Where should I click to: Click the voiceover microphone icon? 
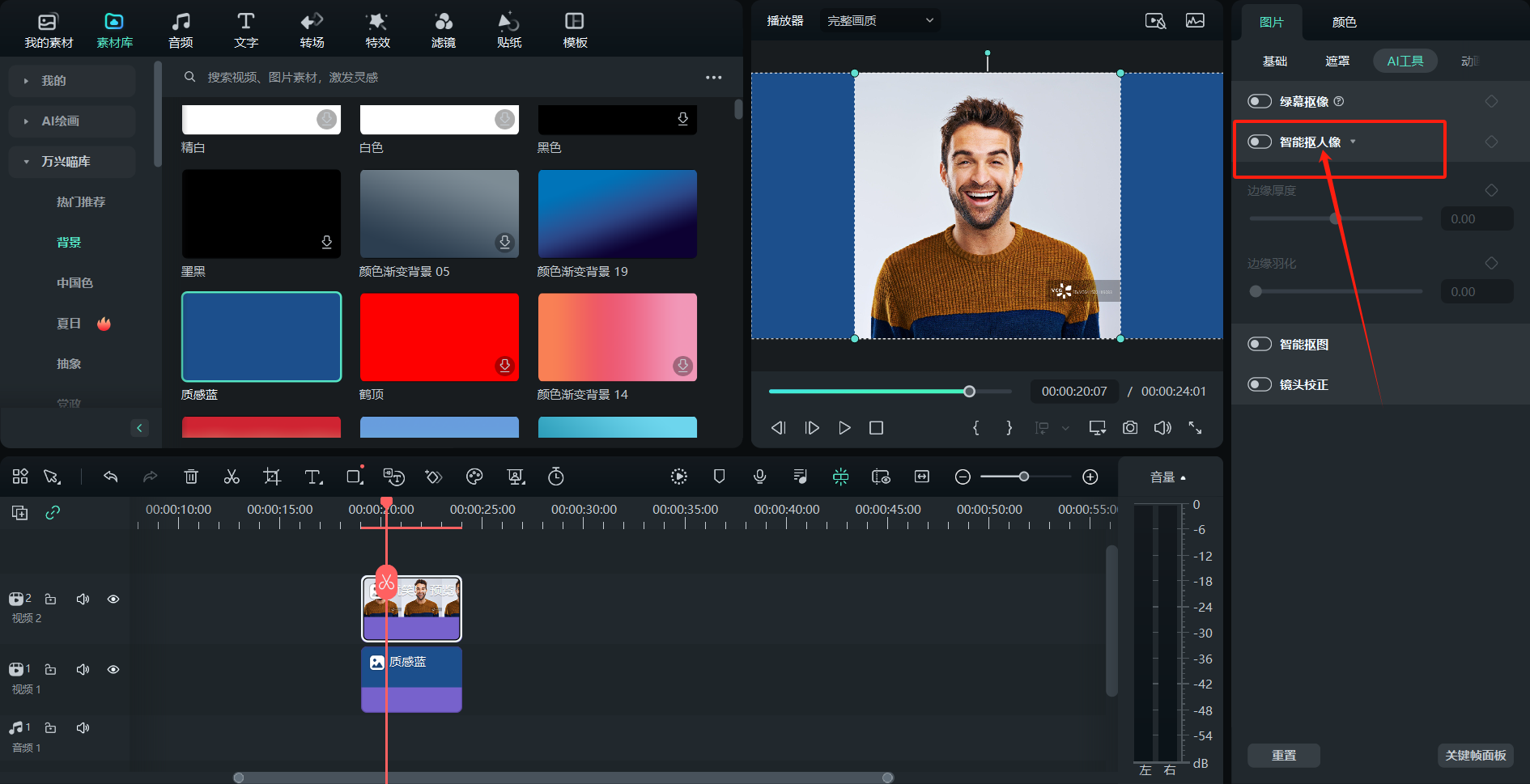[x=759, y=477]
